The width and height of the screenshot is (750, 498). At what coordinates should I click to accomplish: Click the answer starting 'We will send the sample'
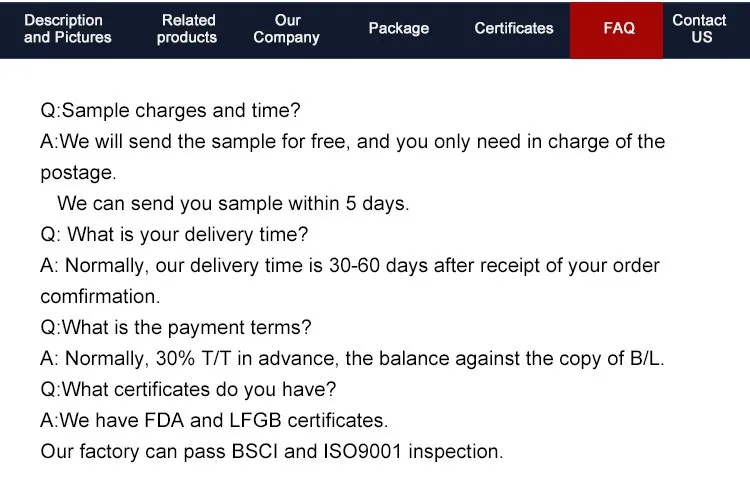tap(352, 142)
